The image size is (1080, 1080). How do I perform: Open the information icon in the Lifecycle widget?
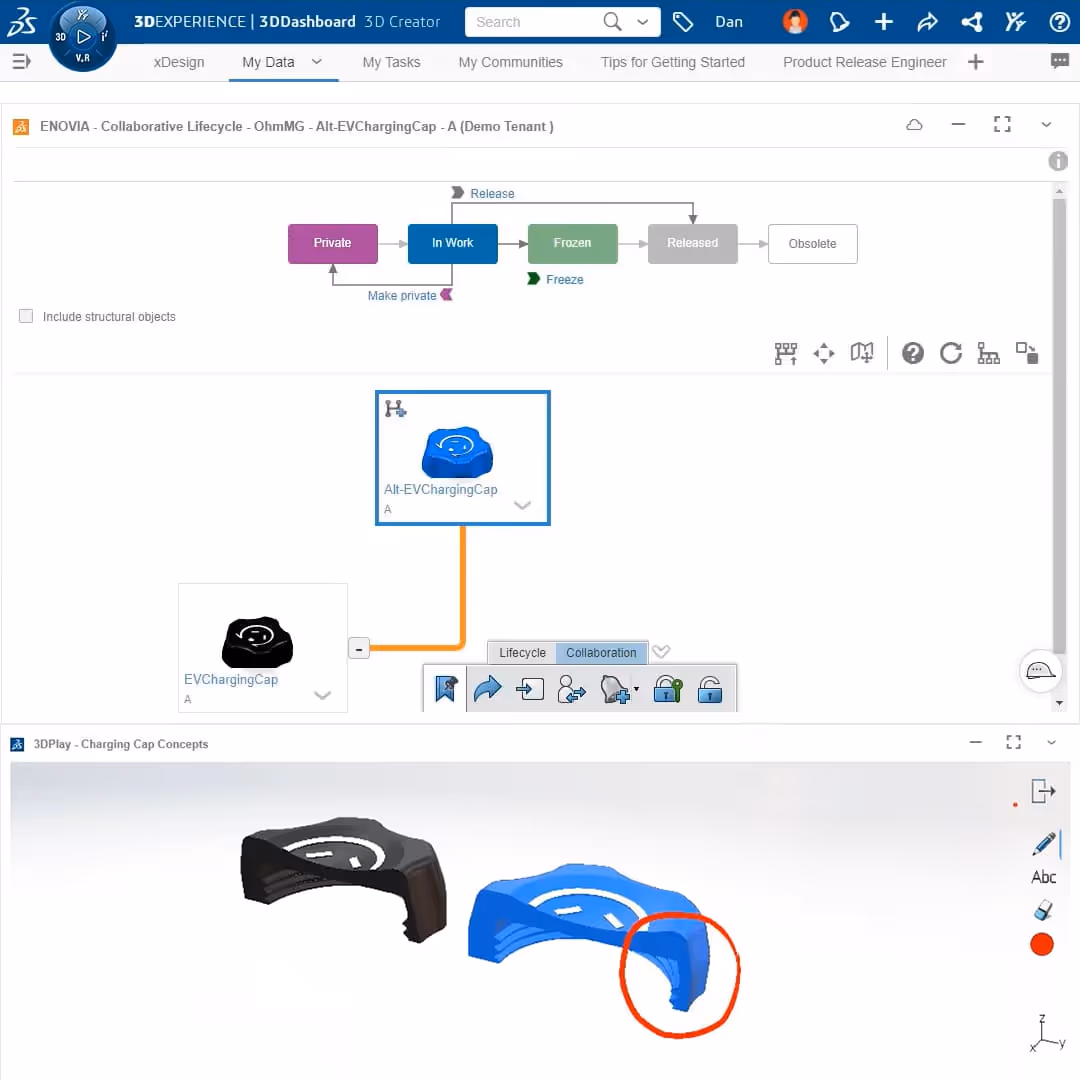1058,161
